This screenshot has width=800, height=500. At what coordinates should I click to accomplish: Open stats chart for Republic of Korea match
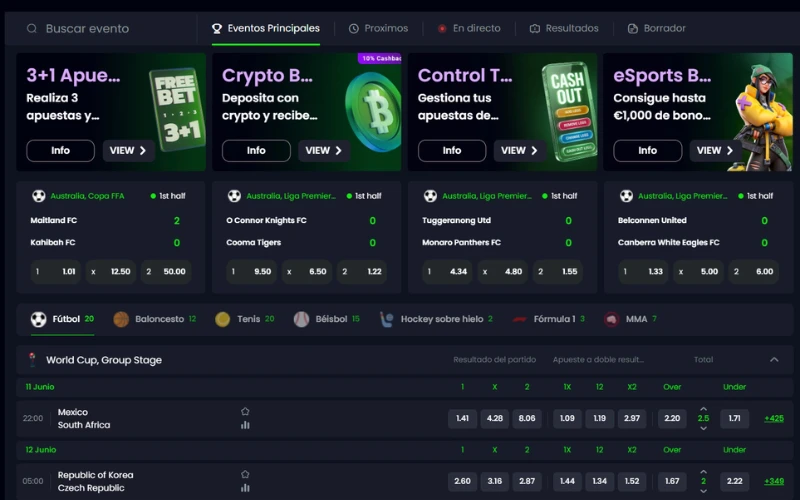click(245, 487)
